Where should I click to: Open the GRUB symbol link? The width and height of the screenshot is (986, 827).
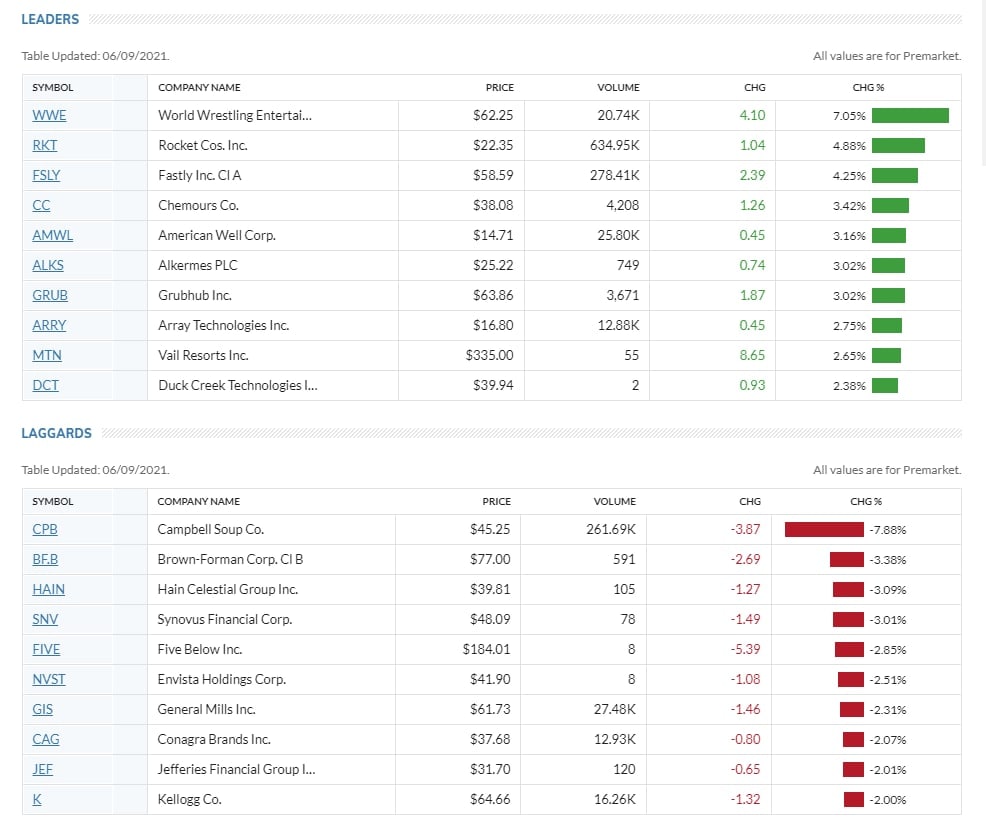tap(50, 295)
